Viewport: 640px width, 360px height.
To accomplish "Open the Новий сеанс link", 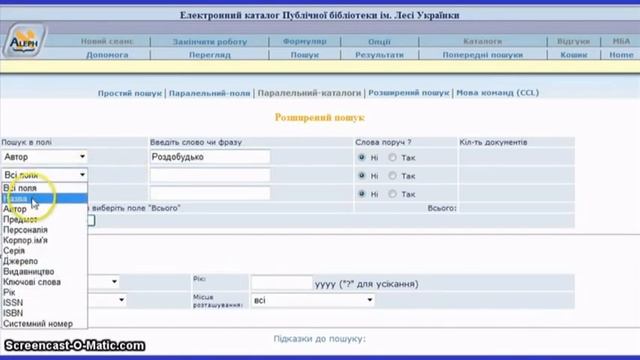I will [x=107, y=41].
